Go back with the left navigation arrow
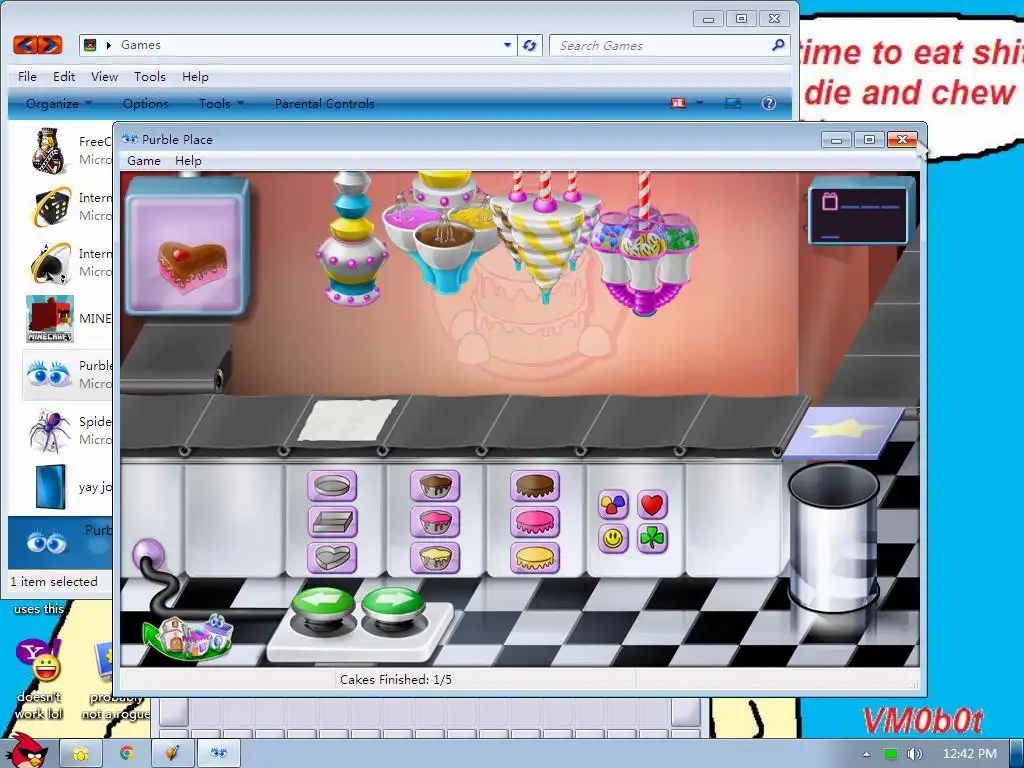 click(x=25, y=45)
